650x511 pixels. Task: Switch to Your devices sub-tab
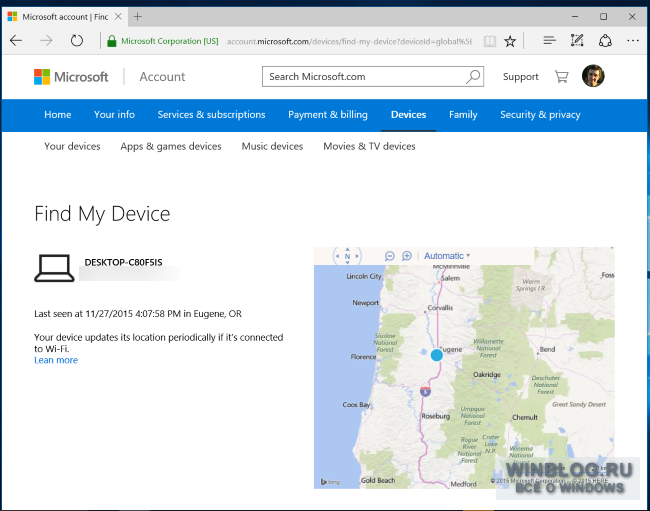coord(72,146)
